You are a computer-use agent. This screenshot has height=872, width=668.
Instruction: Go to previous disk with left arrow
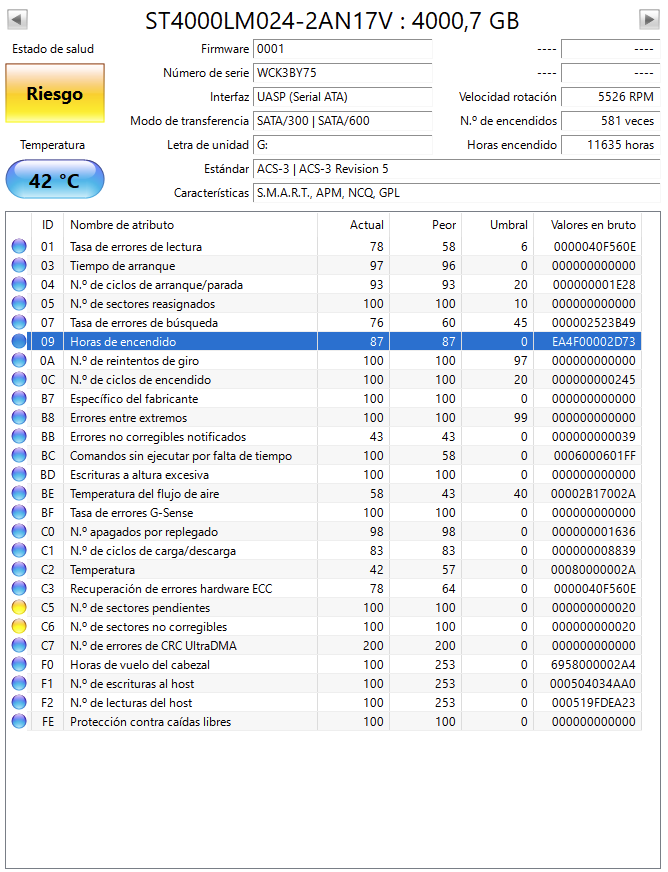[17, 19]
